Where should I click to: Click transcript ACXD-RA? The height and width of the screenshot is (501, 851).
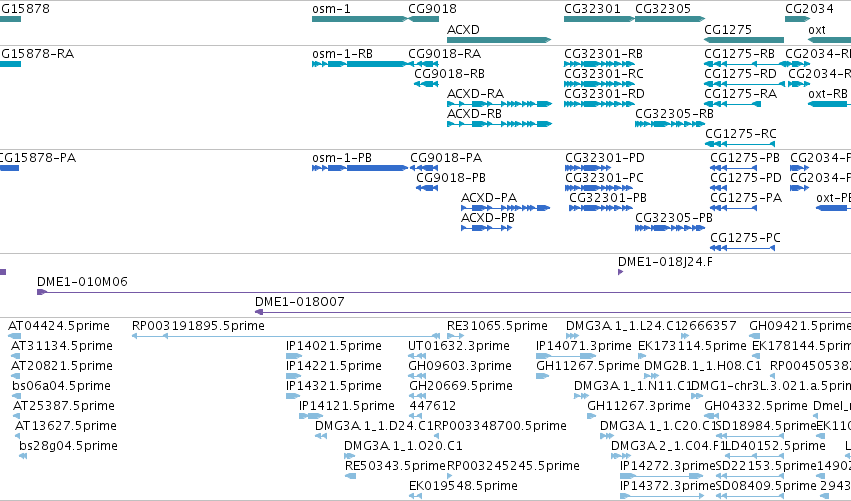click(499, 104)
